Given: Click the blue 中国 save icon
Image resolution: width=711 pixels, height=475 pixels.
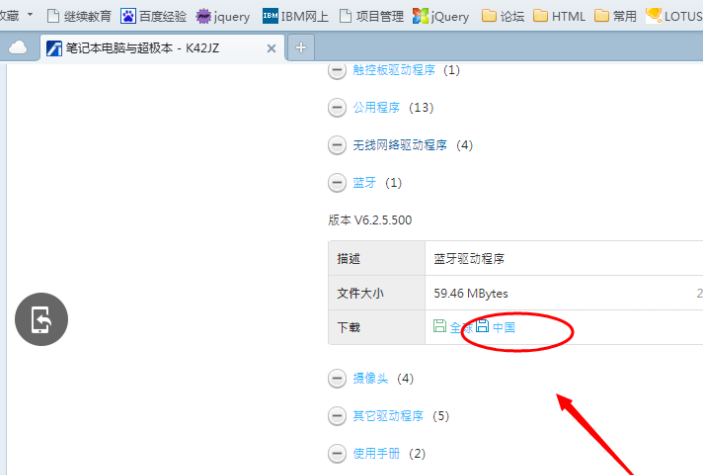Looking at the screenshot, I should tap(482, 326).
